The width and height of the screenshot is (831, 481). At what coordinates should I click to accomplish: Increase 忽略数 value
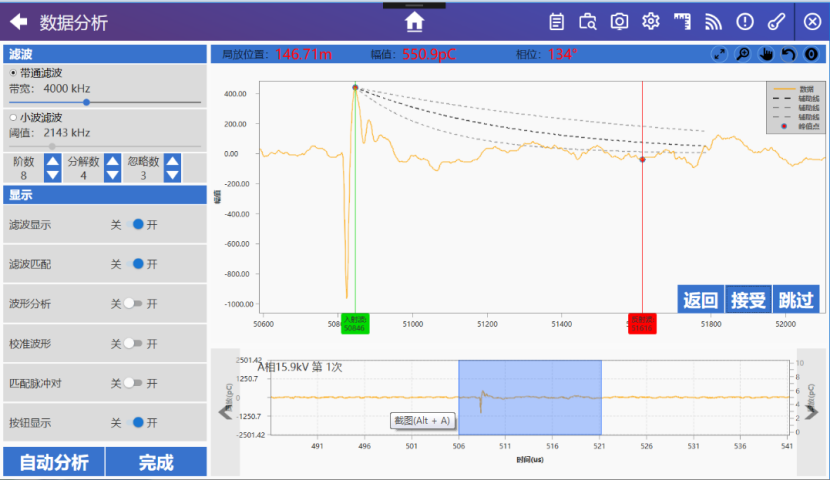click(172, 161)
